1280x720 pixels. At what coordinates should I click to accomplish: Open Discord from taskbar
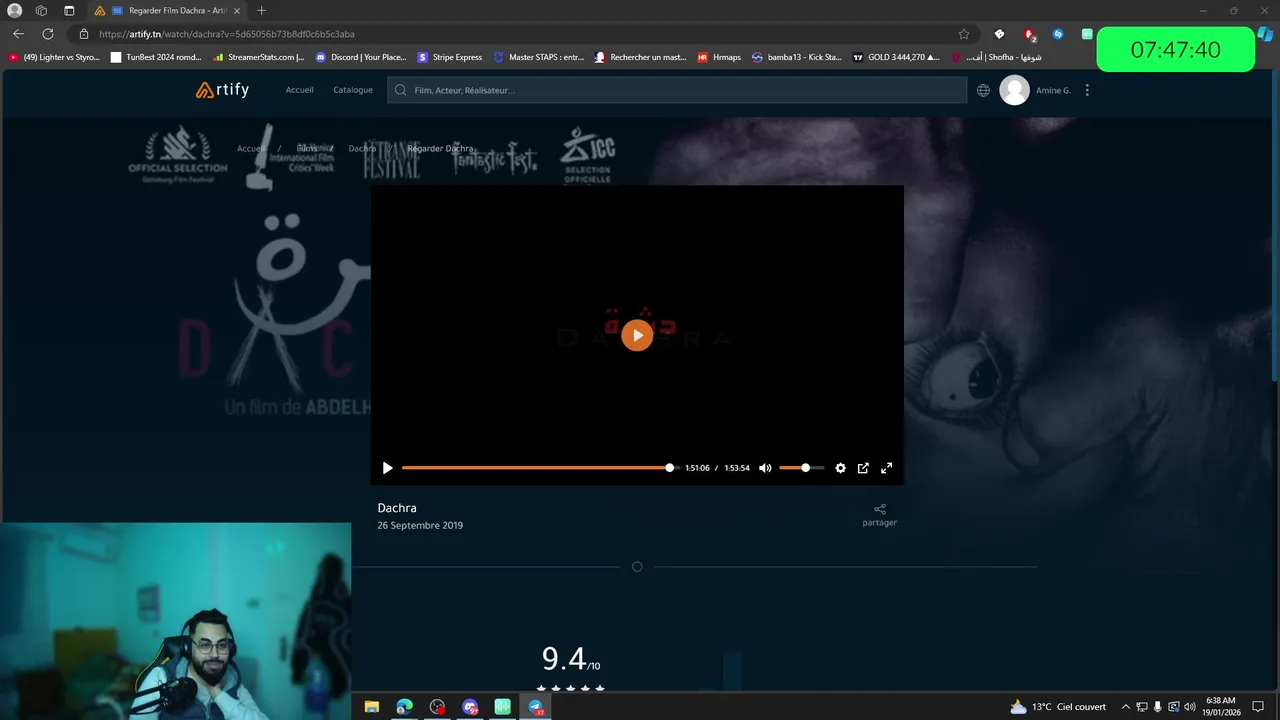(x=470, y=707)
